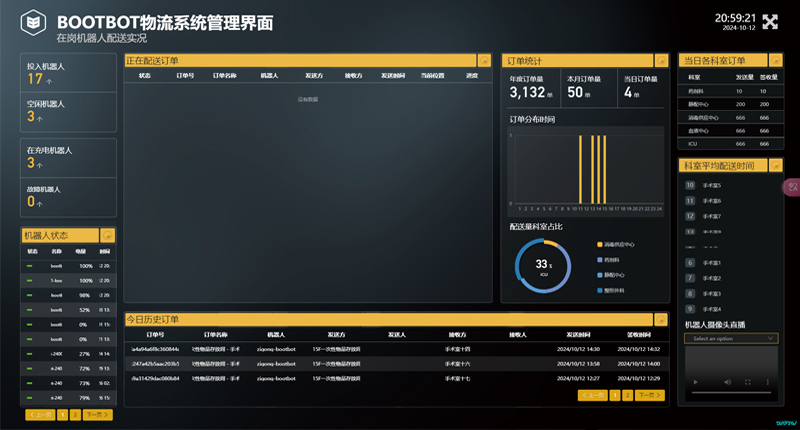Open more options on camera video player
800x430 pixels.
(767, 382)
